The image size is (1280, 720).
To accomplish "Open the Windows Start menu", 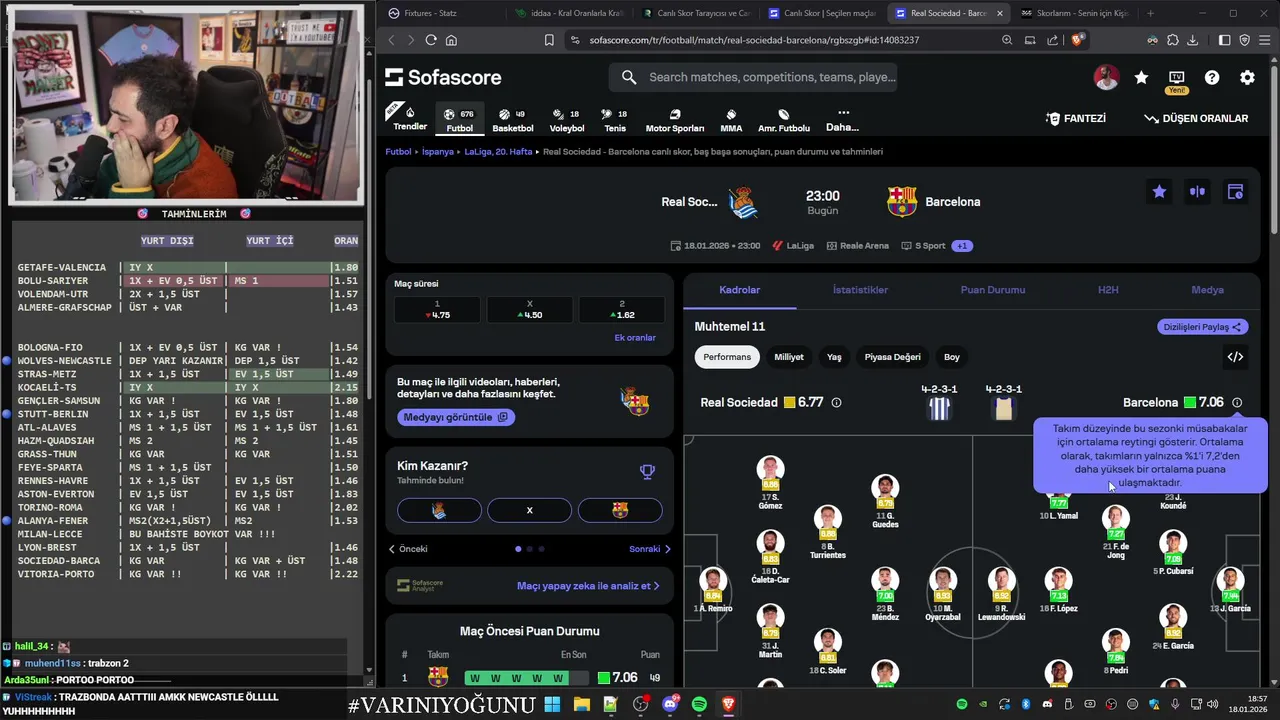I will 552,705.
